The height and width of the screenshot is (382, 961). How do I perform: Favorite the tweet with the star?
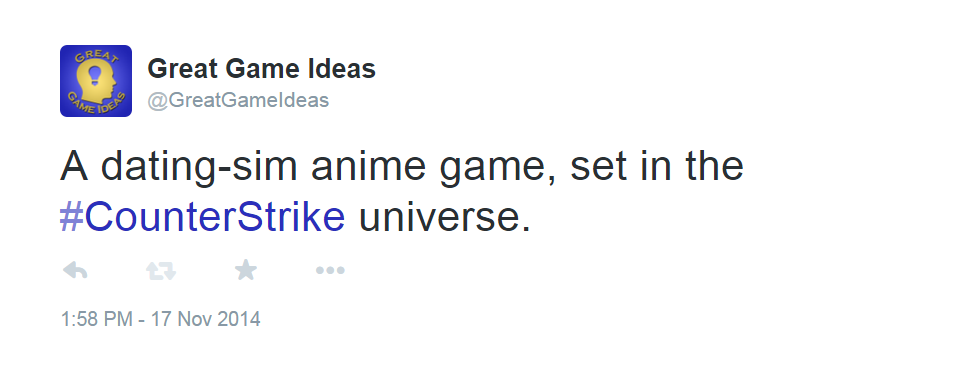pyautogui.click(x=246, y=270)
